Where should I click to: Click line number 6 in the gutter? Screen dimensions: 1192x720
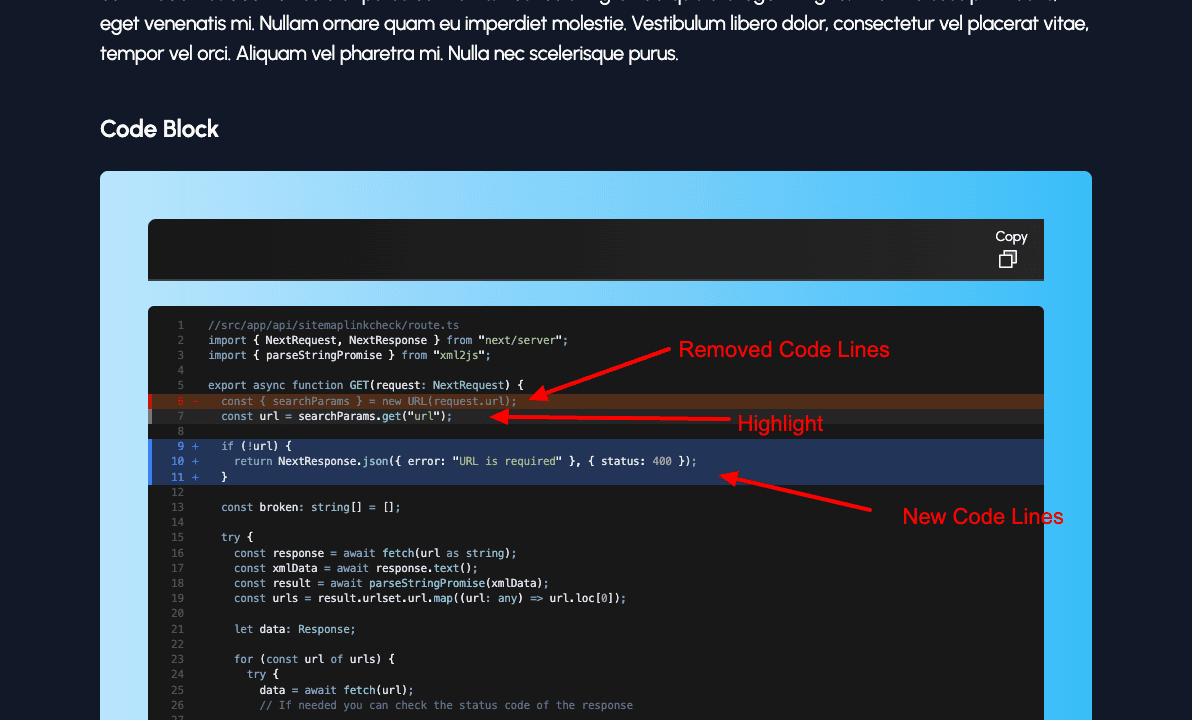click(180, 400)
